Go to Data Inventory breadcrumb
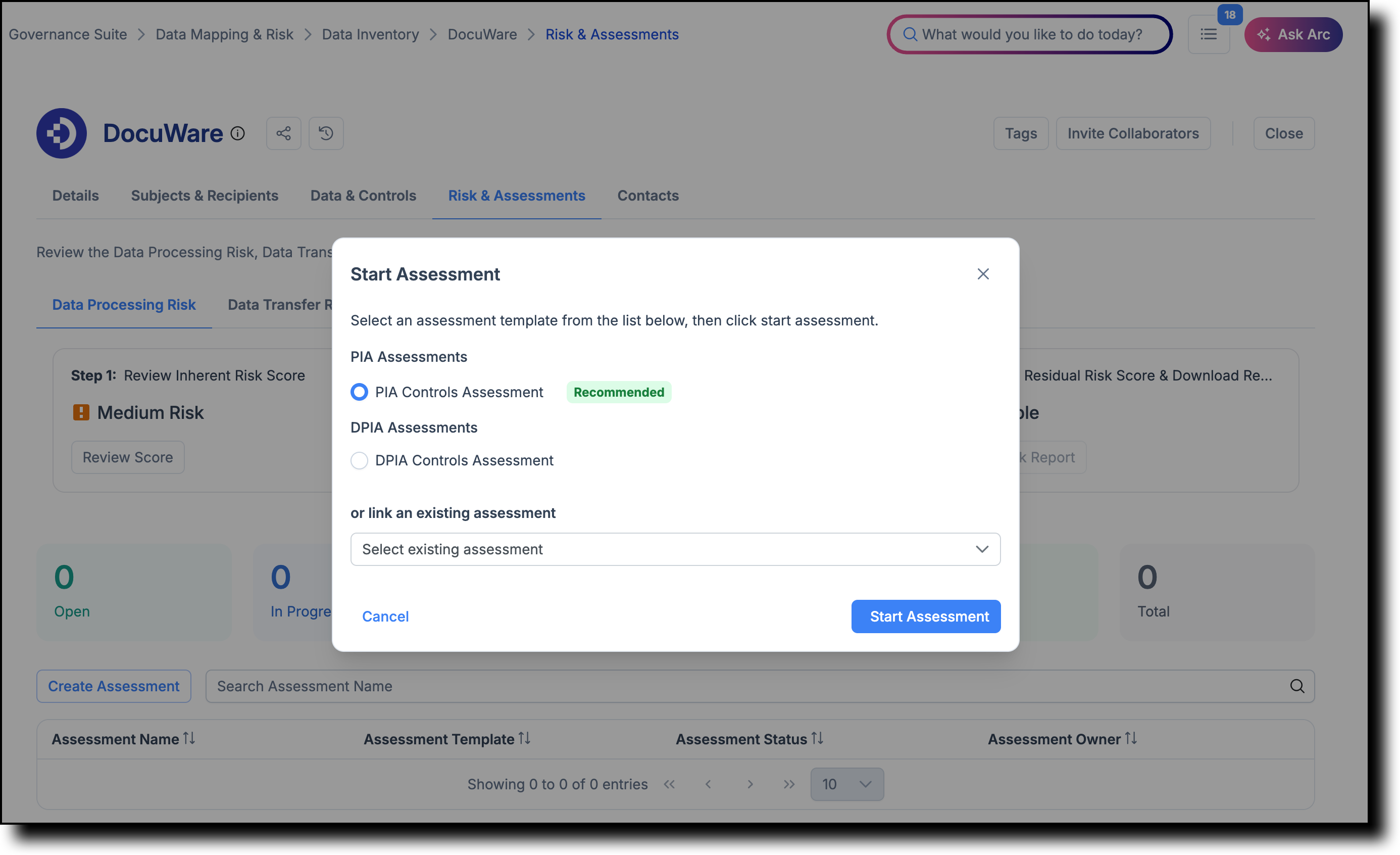The height and width of the screenshot is (855, 1400). (371, 35)
